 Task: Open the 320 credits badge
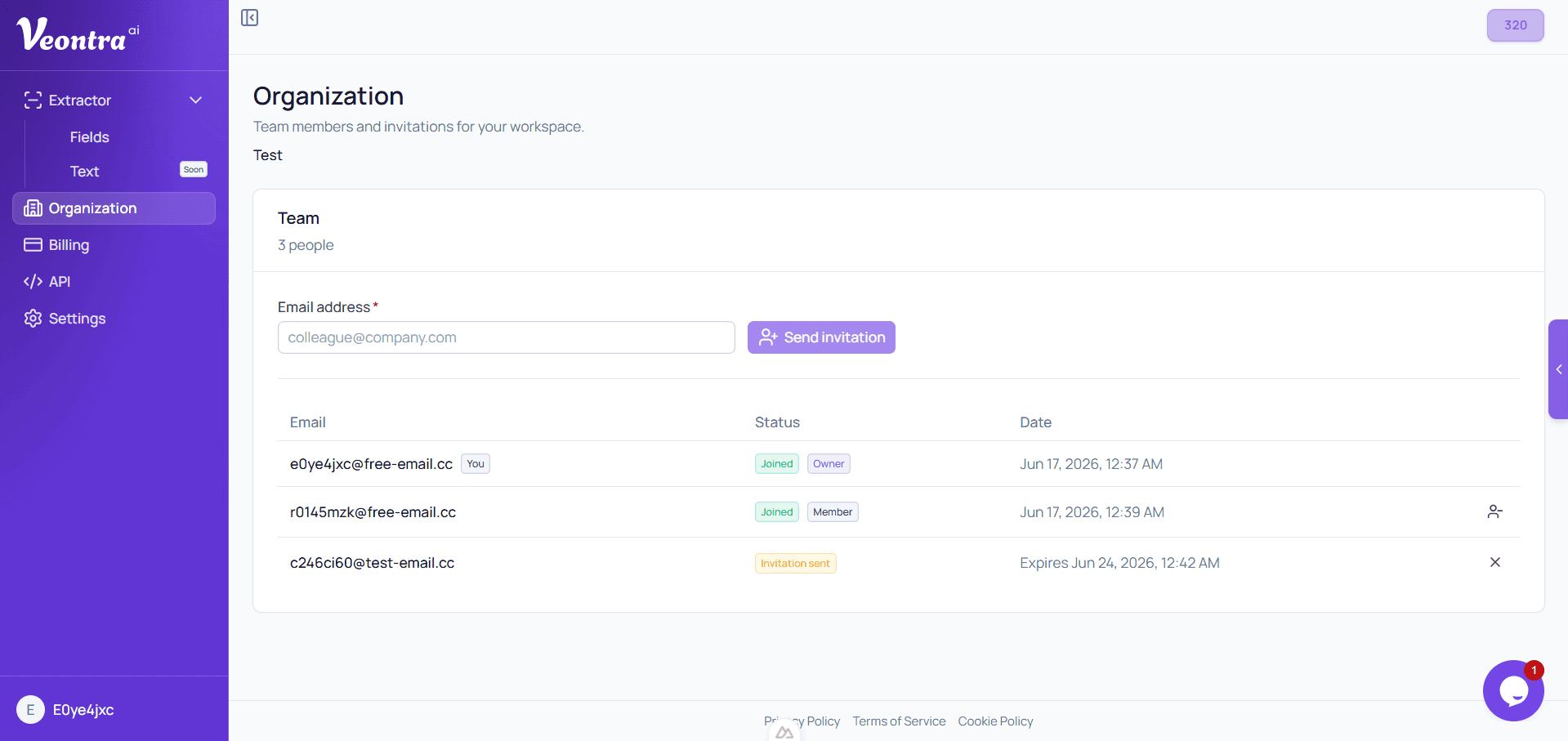click(x=1516, y=25)
